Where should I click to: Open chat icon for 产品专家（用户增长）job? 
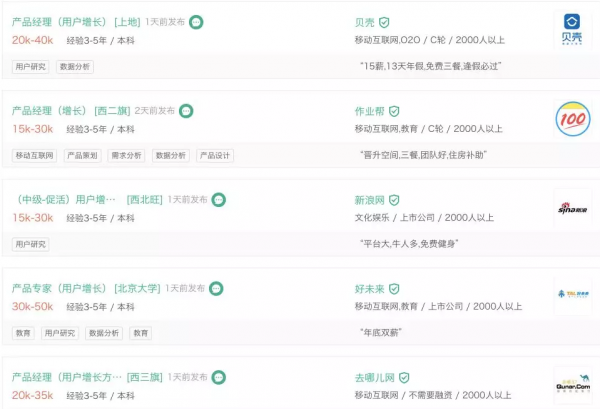click(x=216, y=288)
